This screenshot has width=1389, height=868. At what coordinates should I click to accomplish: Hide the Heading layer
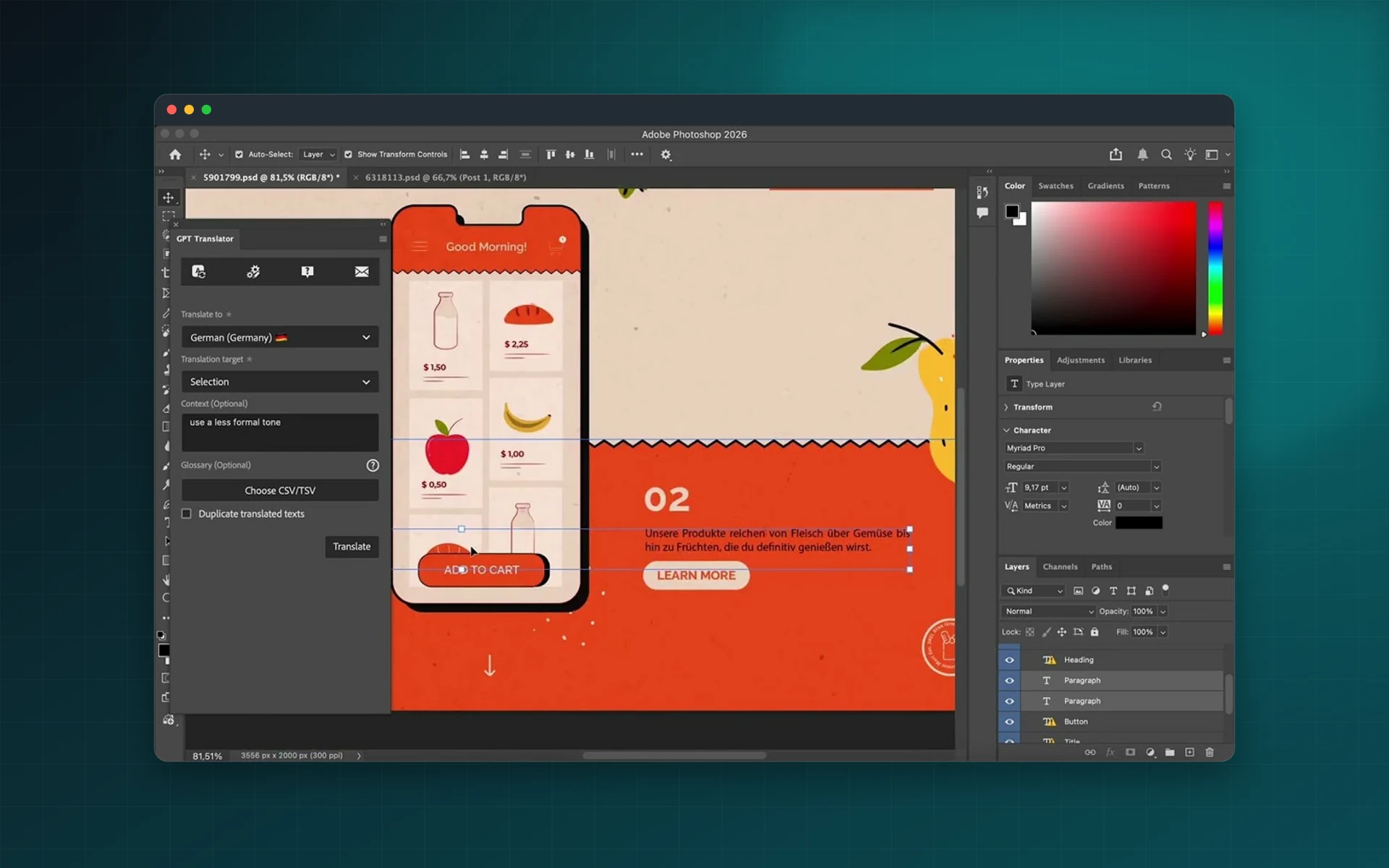1009,660
